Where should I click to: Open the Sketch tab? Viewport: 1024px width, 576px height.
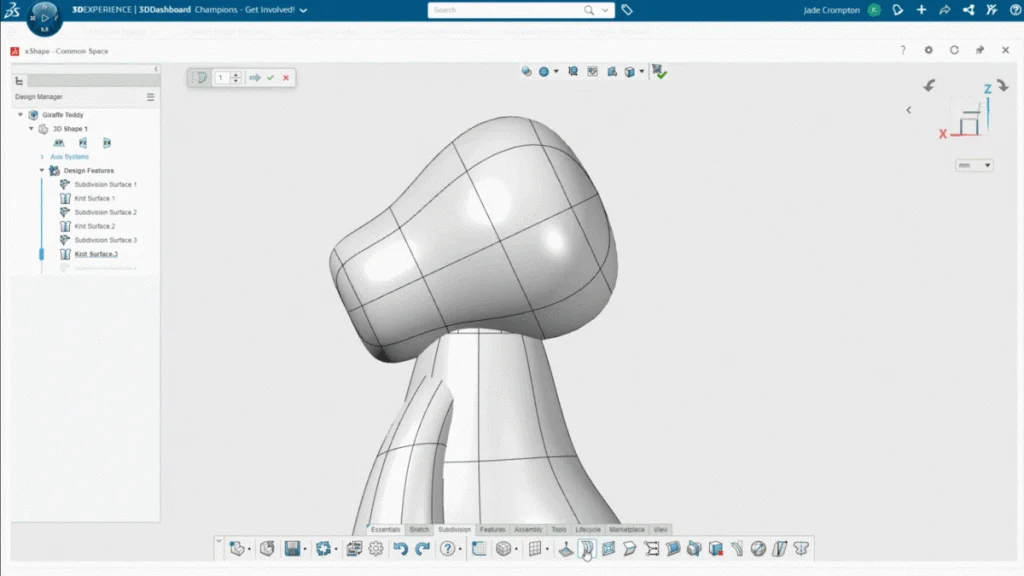pyautogui.click(x=419, y=530)
